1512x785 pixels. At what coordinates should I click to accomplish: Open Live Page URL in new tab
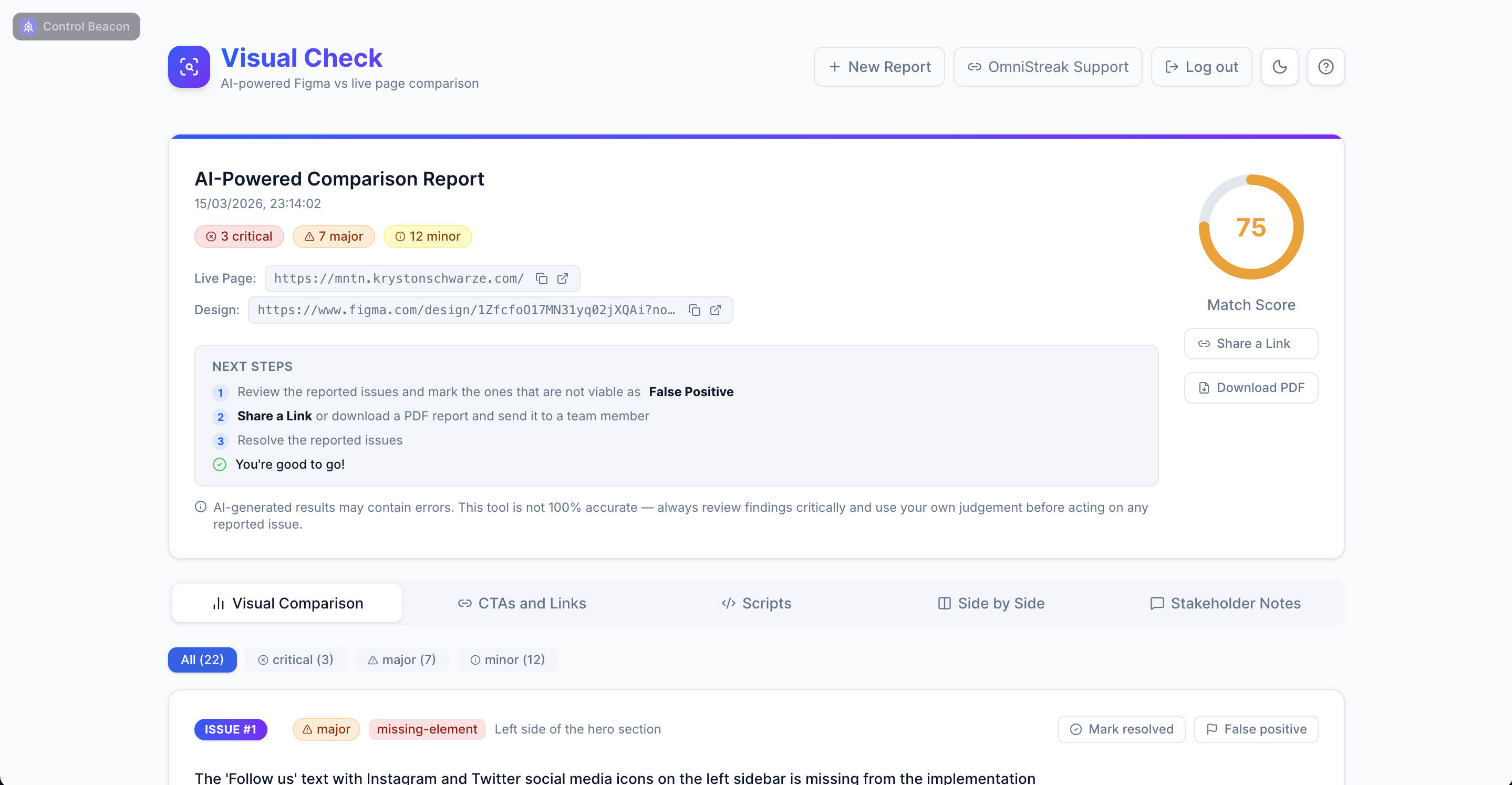point(562,278)
